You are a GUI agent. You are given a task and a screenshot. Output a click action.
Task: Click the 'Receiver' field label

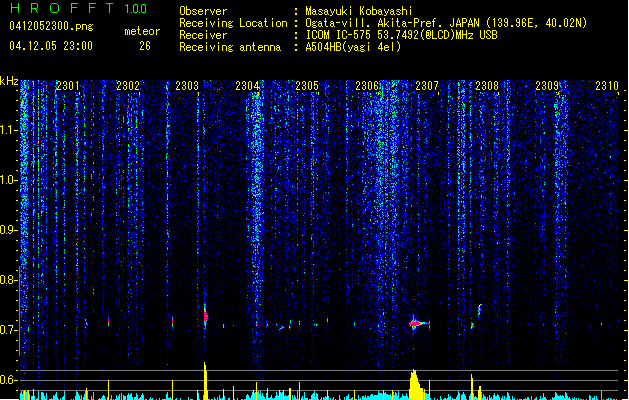click(203, 35)
